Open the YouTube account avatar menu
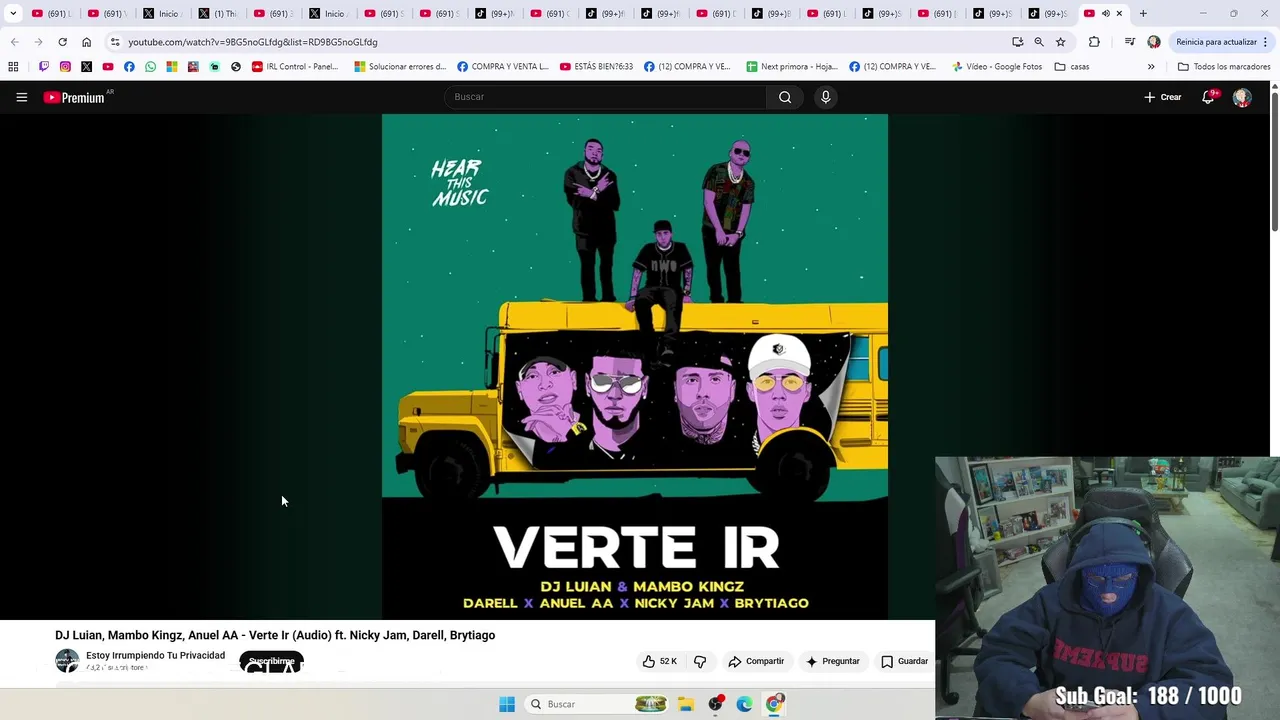 pyautogui.click(x=1242, y=97)
